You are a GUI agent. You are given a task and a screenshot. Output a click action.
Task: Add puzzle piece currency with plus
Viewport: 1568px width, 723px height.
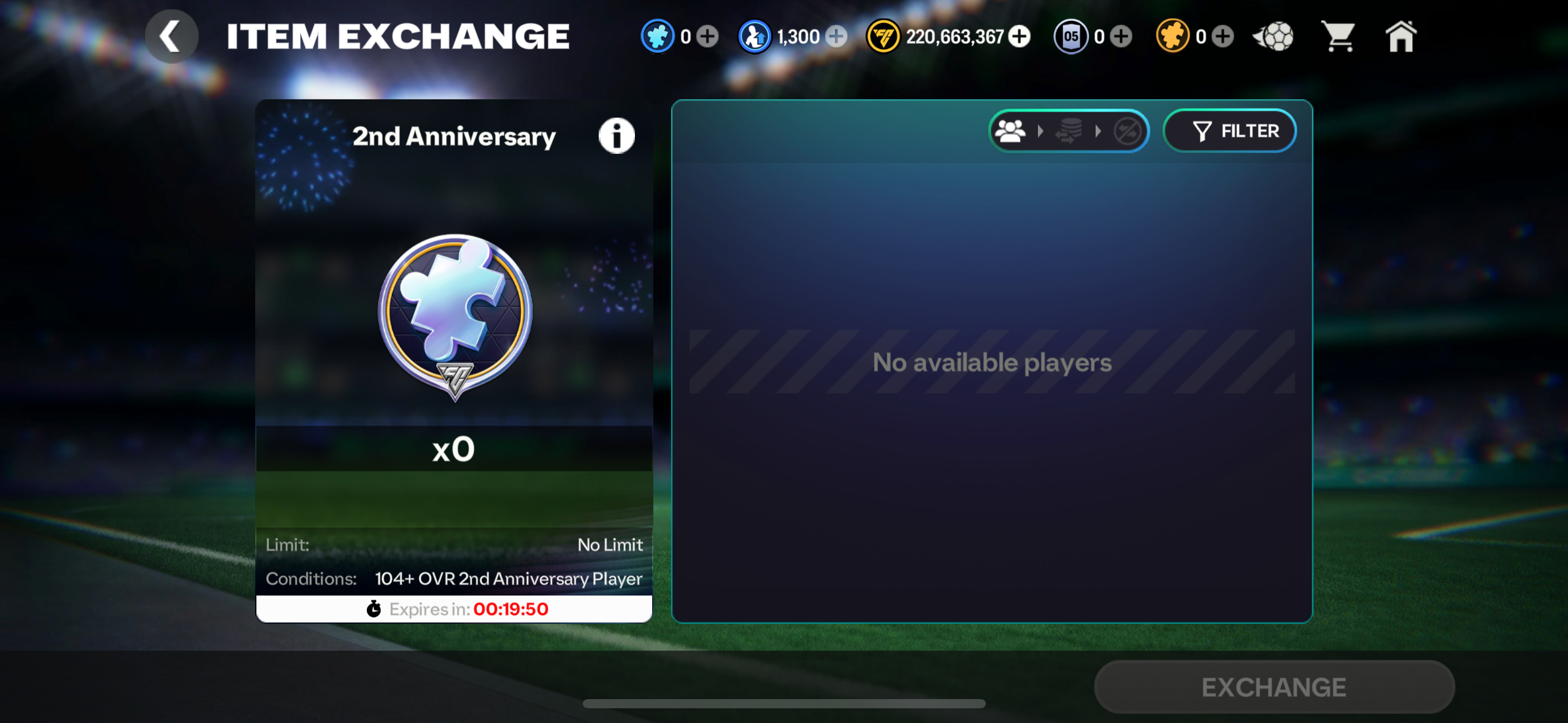click(707, 37)
